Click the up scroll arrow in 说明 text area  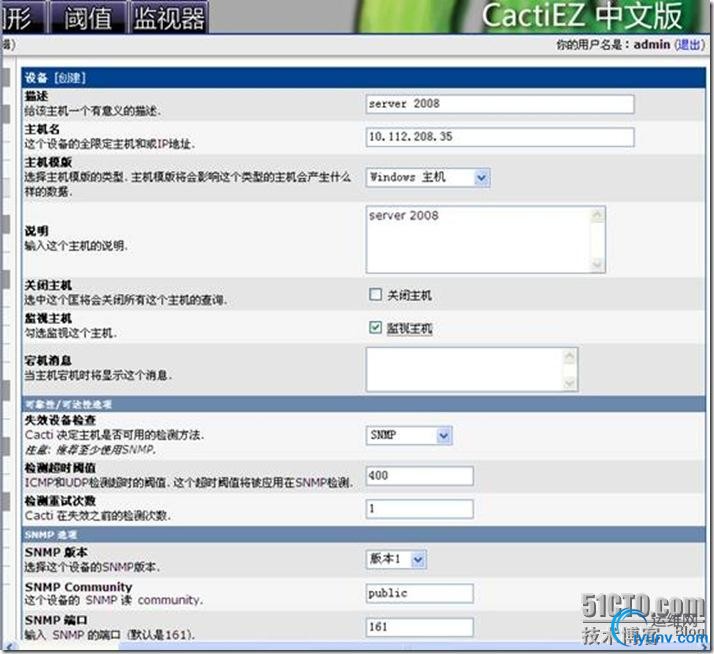tap(597, 215)
